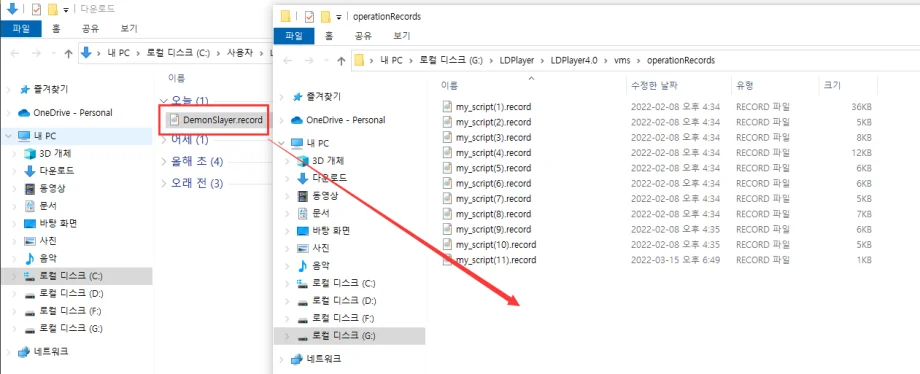Open 네트워크 in operationRecords navigation pane
This screenshot has height=374, width=920.
[x=325, y=359]
